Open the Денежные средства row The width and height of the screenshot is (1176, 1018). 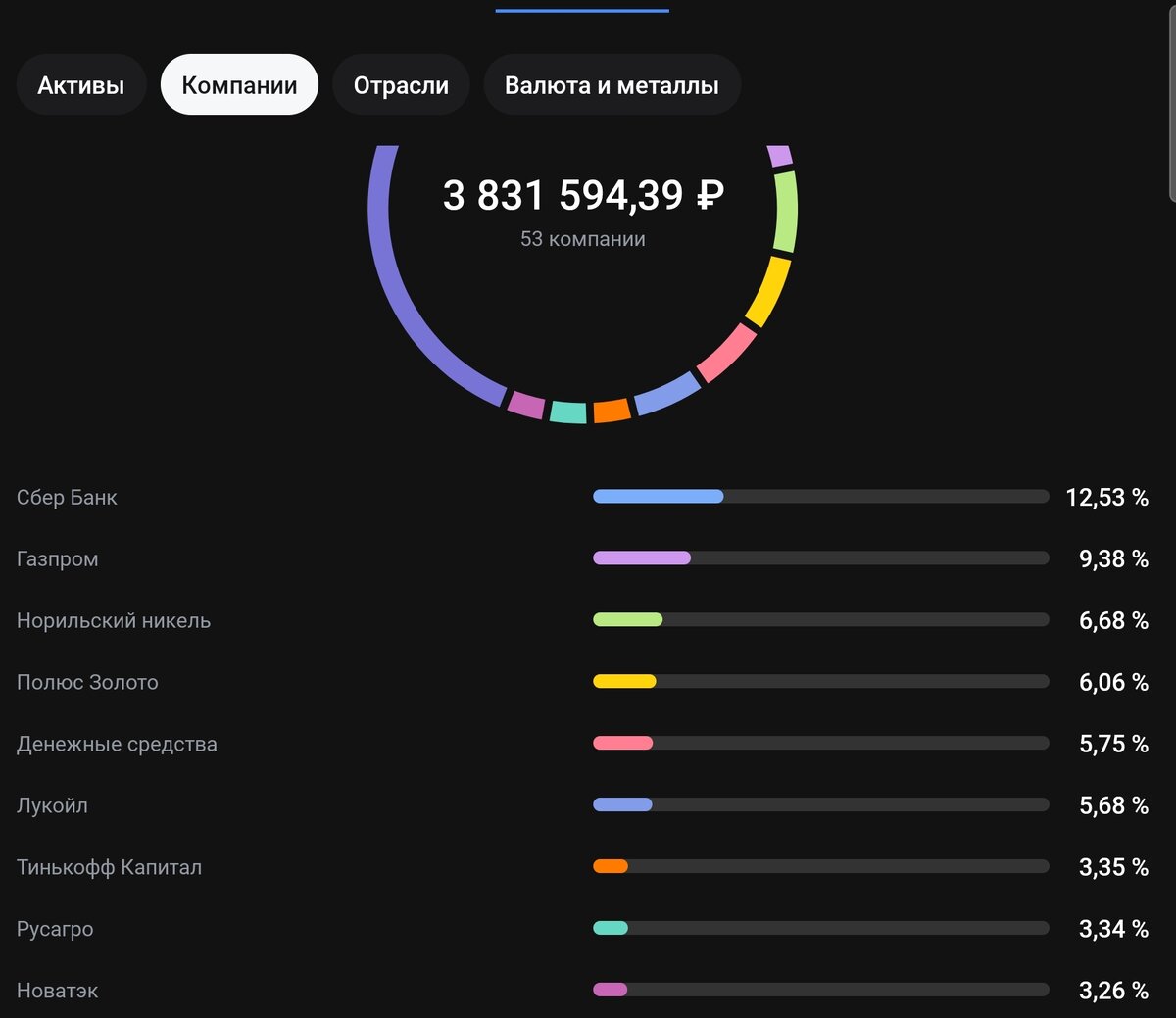pos(583,744)
